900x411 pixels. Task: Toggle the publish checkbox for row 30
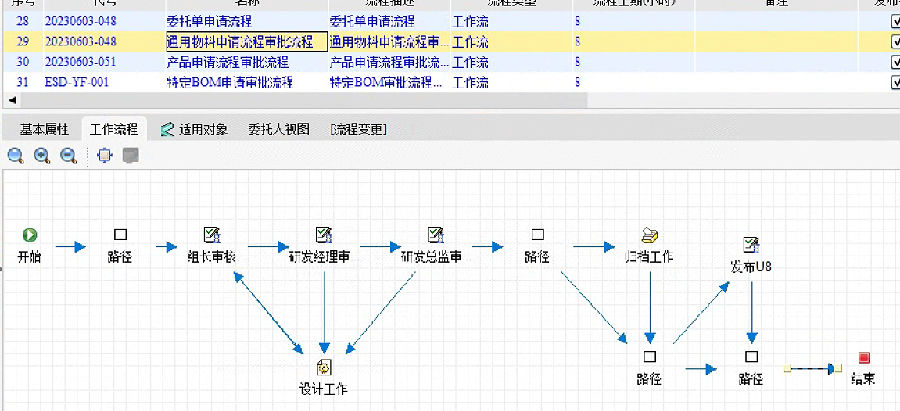(895, 62)
